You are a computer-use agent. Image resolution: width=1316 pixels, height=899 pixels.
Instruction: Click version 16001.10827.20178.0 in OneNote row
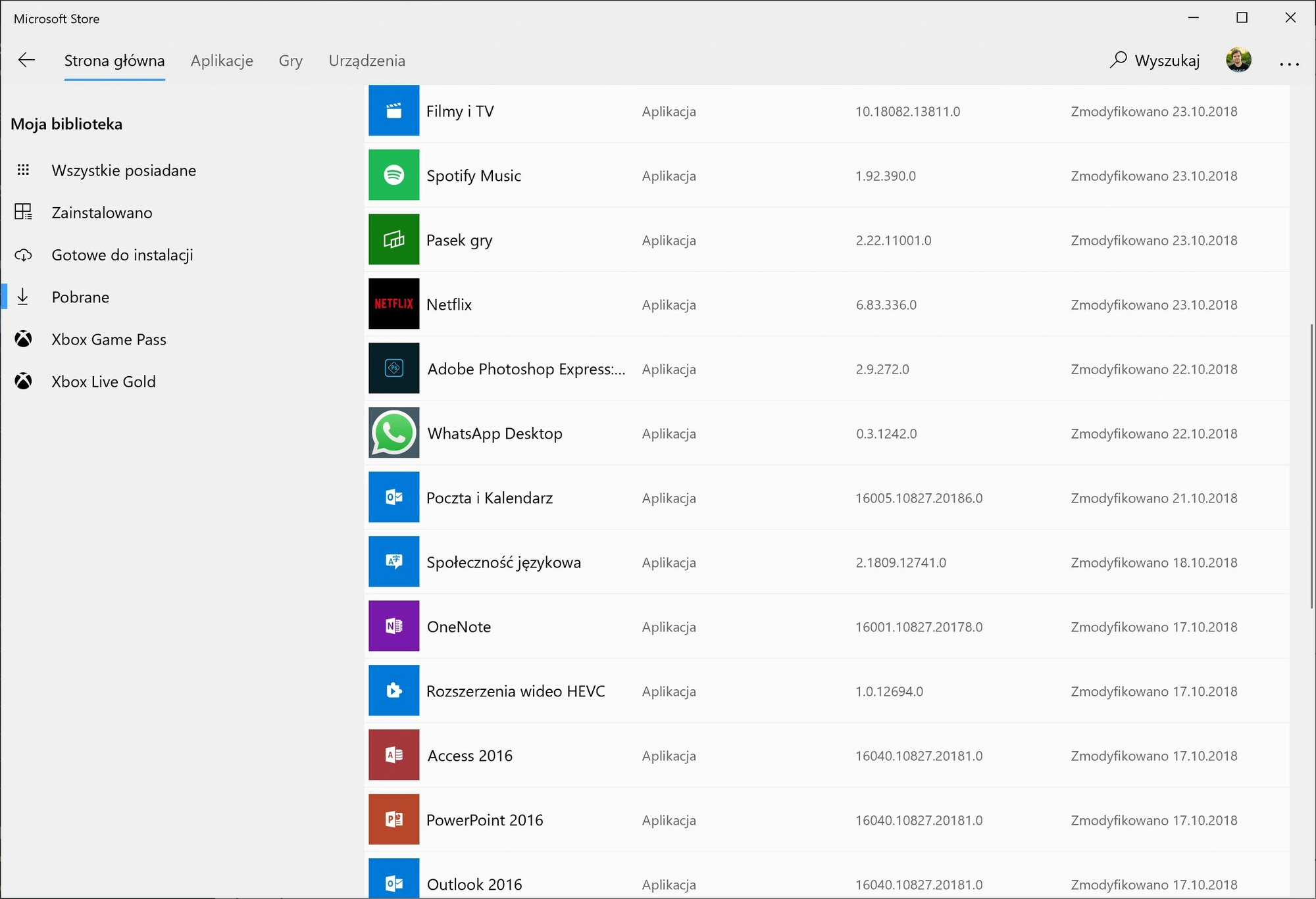click(x=919, y=627)
